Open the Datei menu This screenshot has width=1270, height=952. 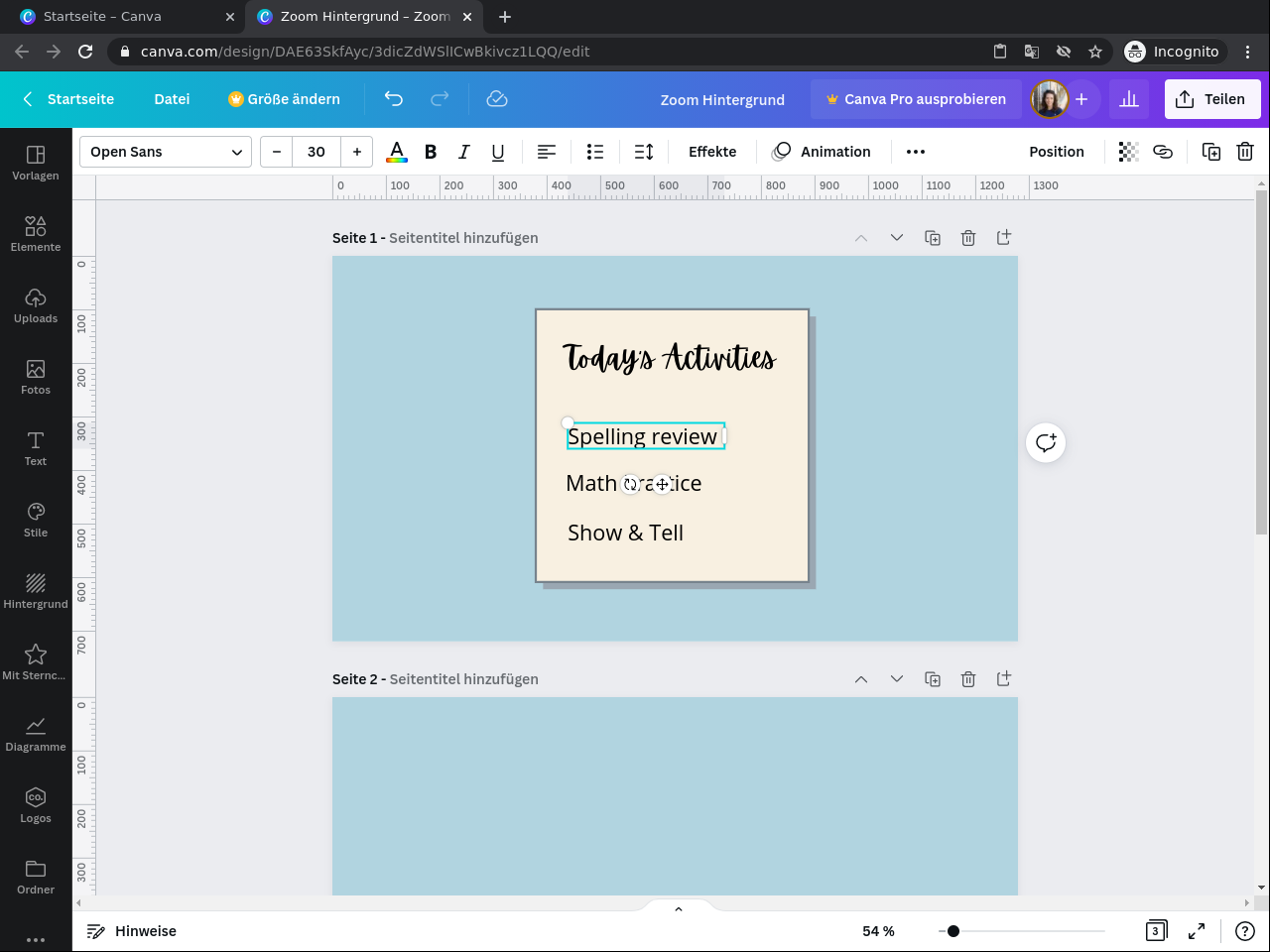pyautogui.click(x=172, y=99)
